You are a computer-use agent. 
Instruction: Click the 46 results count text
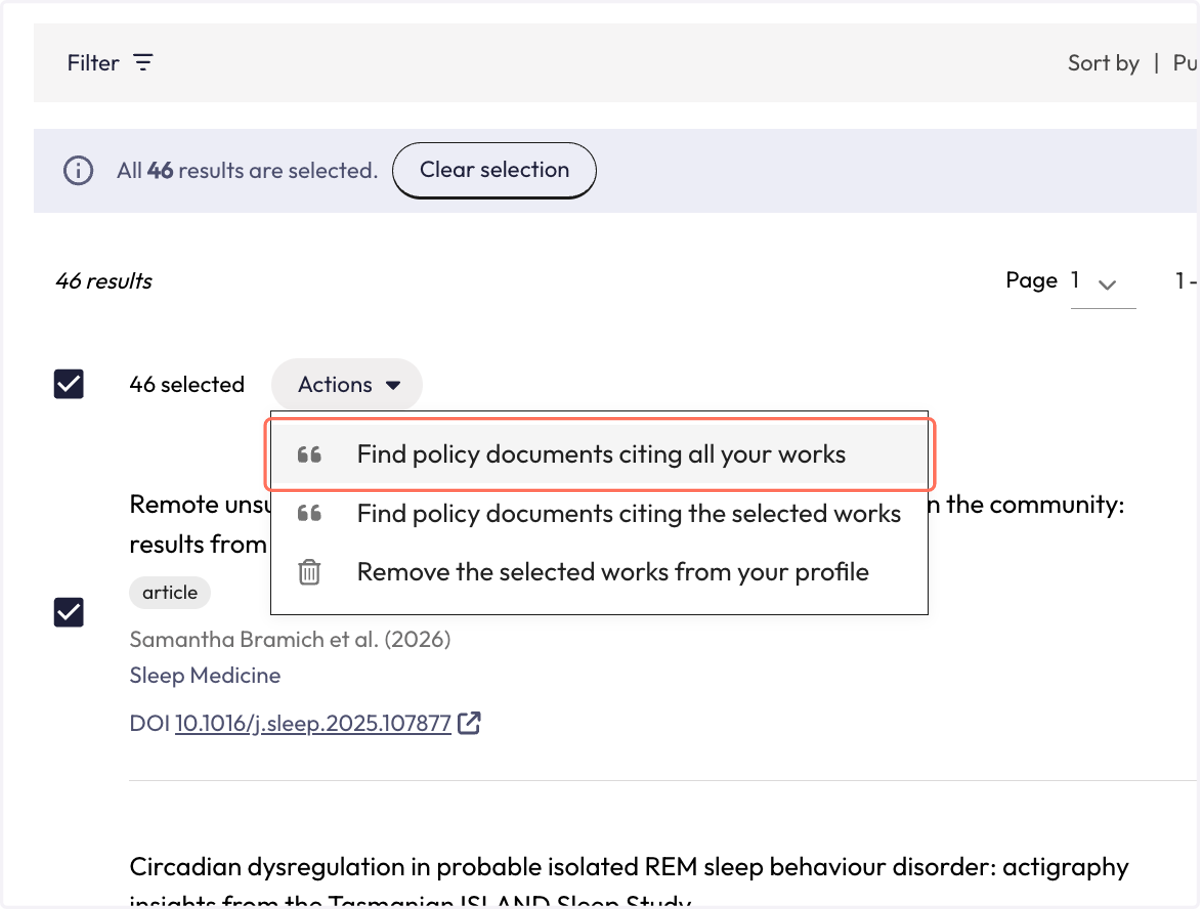pos(104,281)
